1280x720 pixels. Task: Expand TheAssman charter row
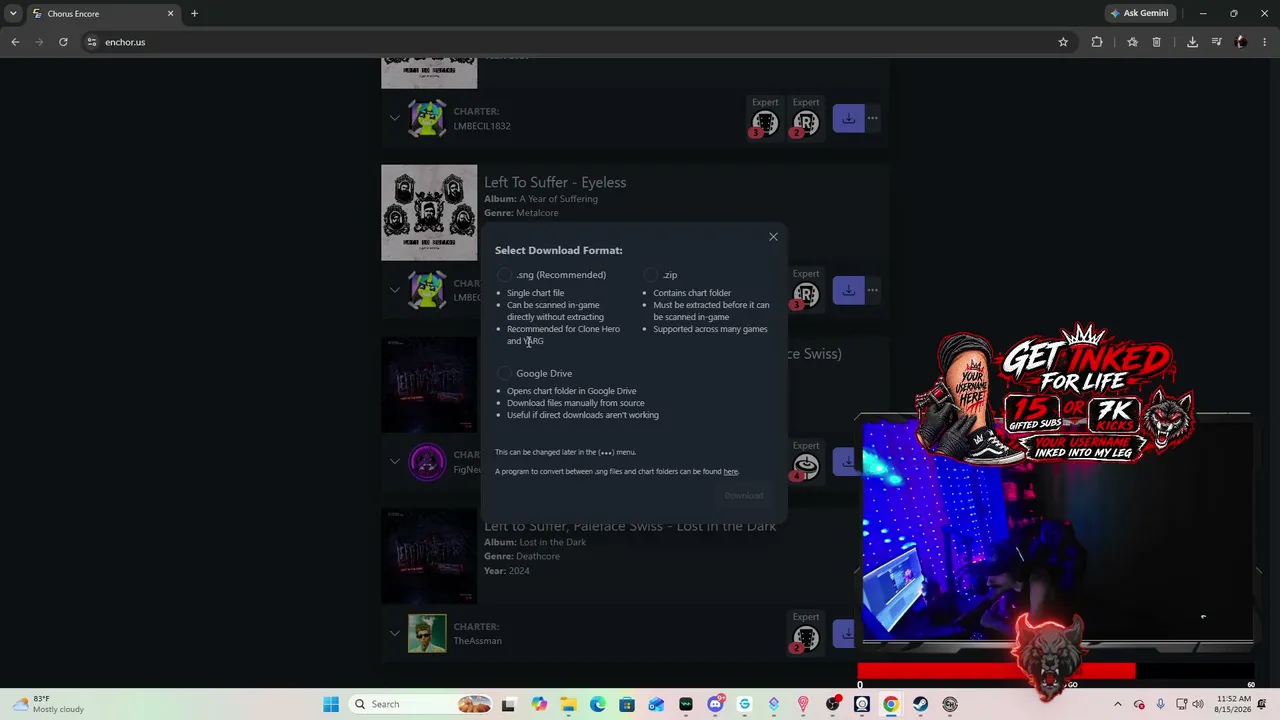(x=395, y=633)
